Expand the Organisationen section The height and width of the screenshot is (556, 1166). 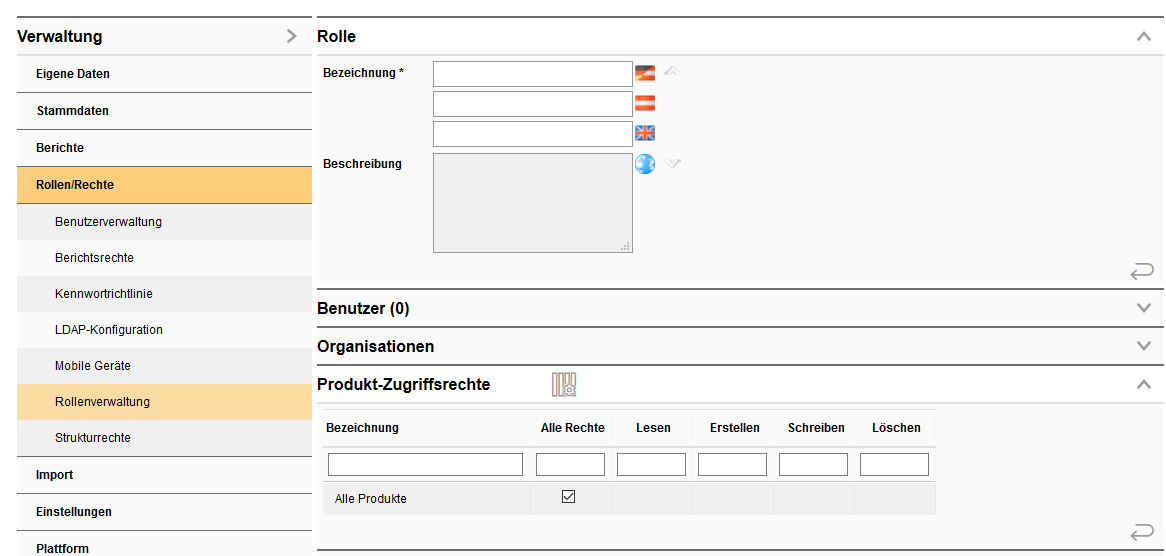point(1144,347)
